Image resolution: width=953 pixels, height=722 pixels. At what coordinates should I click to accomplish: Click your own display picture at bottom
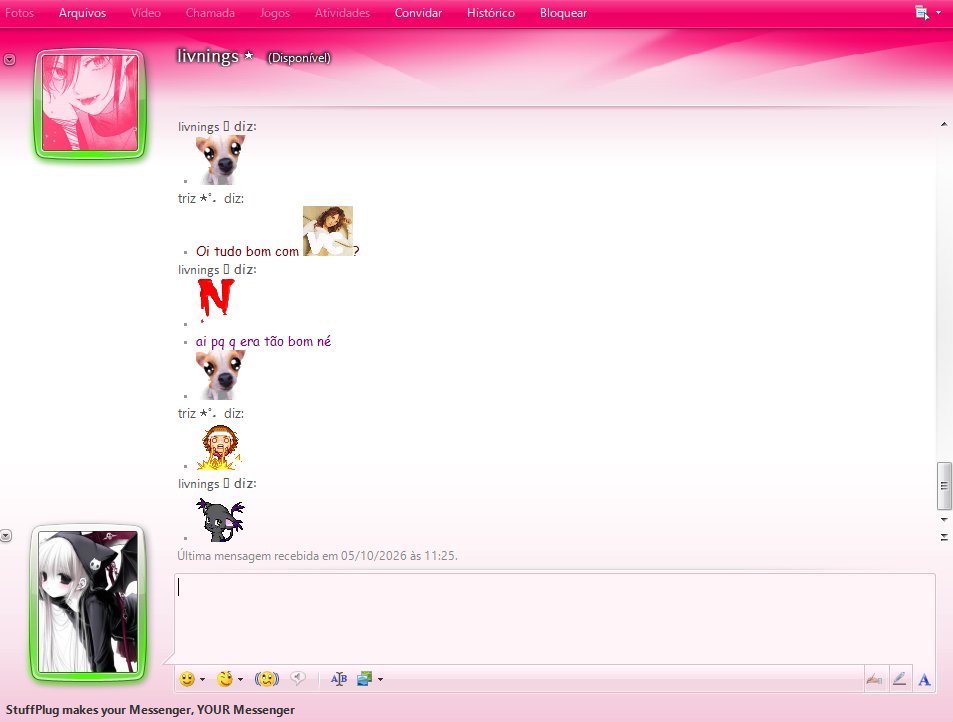[88, 602]
